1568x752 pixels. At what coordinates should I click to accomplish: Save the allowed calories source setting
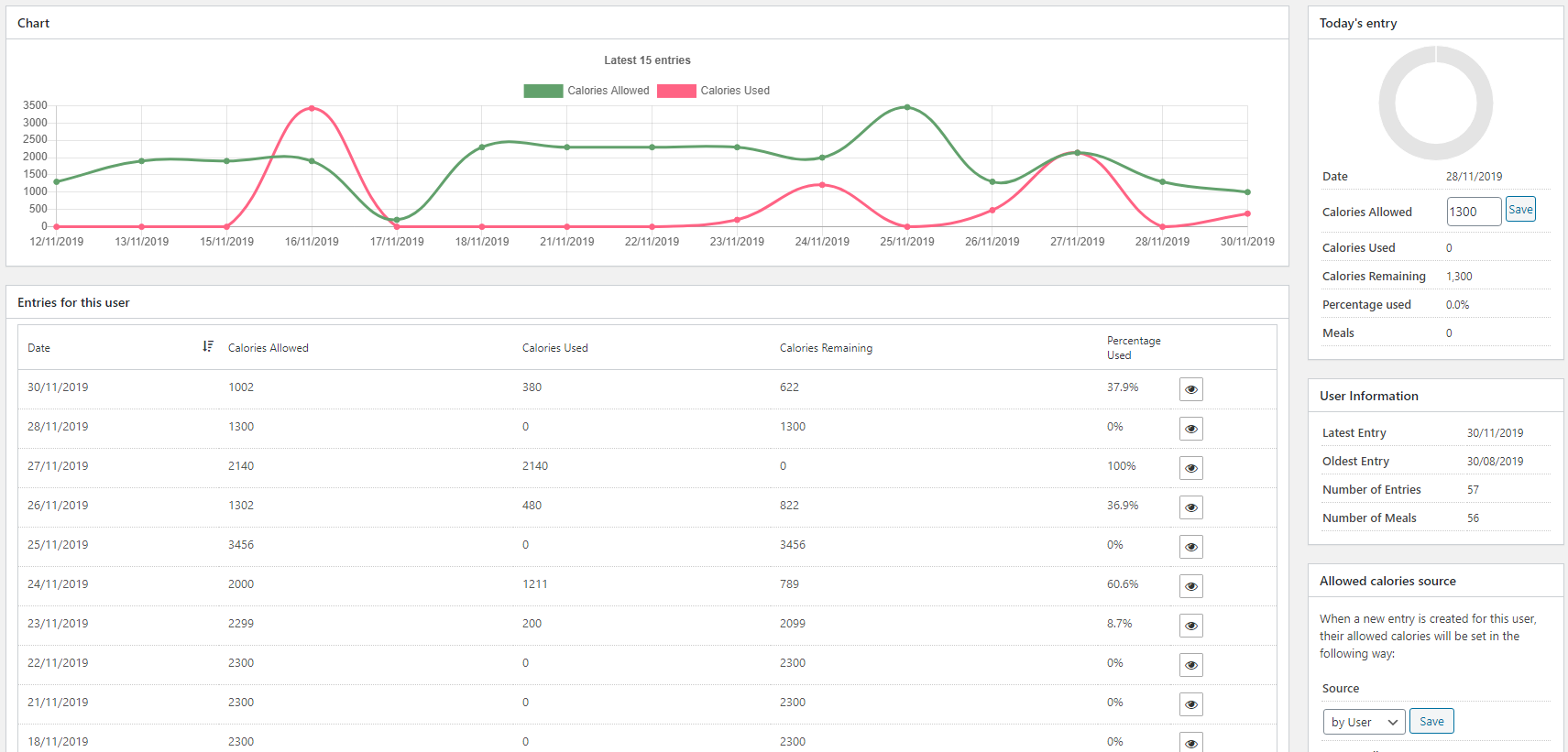[x=1431, y=722]
